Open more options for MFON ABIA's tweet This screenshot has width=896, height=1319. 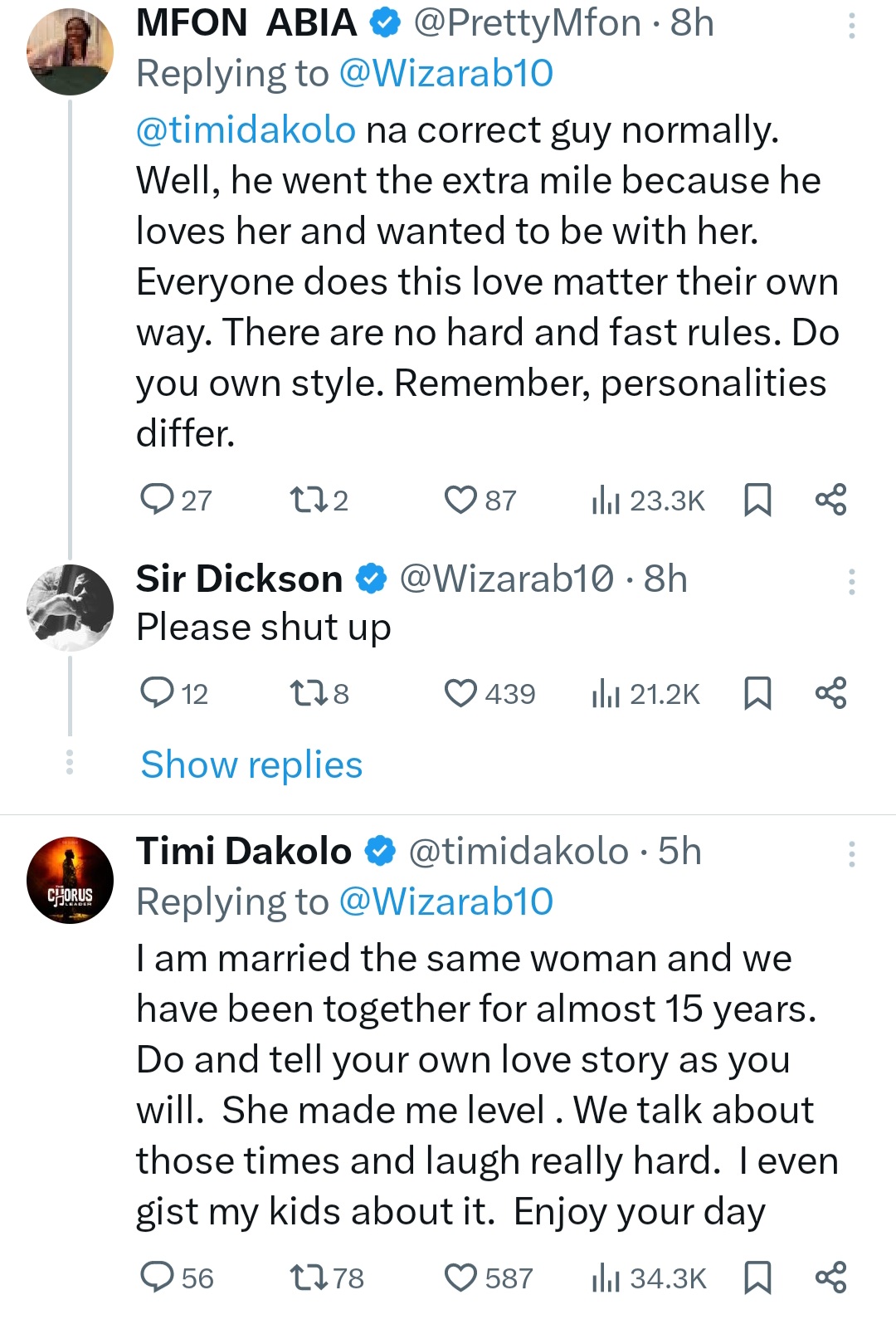click(851, 27)
